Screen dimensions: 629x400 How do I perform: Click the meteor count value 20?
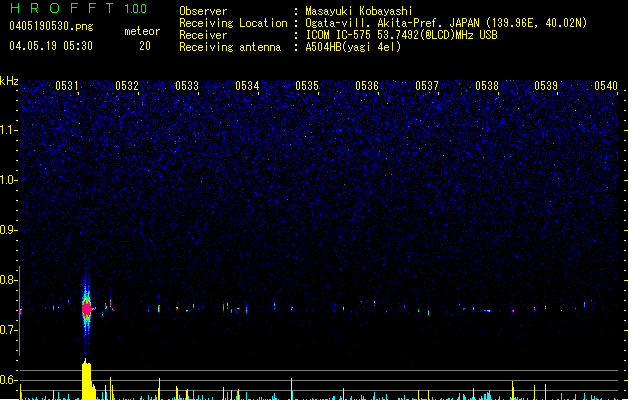tap(145, 46)
